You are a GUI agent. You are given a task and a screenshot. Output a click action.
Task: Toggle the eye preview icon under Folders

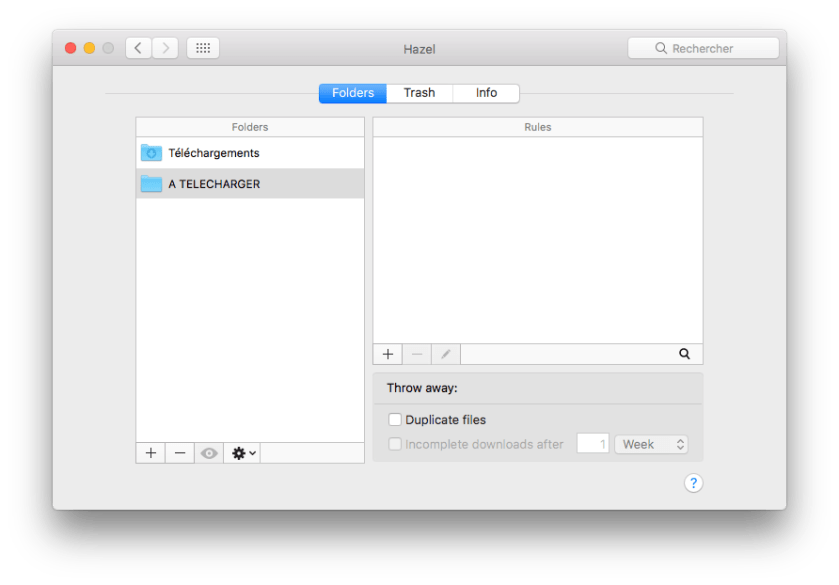(209, 453)
